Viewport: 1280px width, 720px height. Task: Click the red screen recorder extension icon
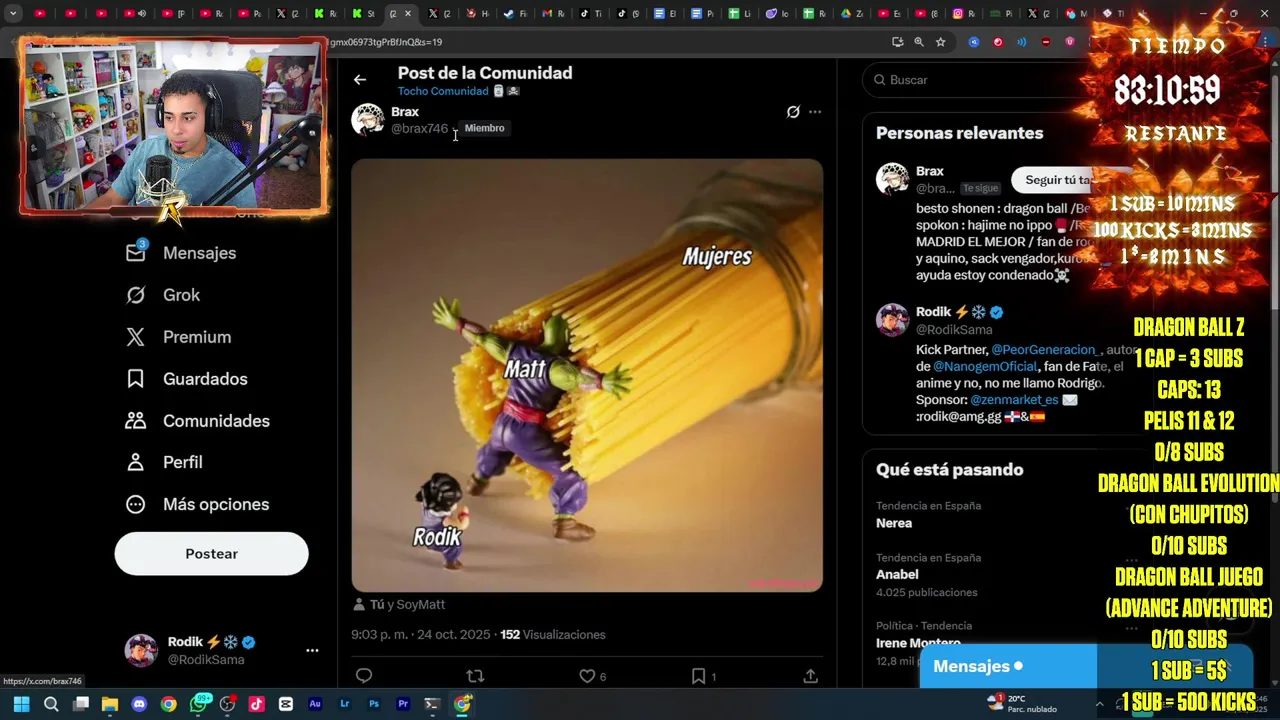(998, 42)
